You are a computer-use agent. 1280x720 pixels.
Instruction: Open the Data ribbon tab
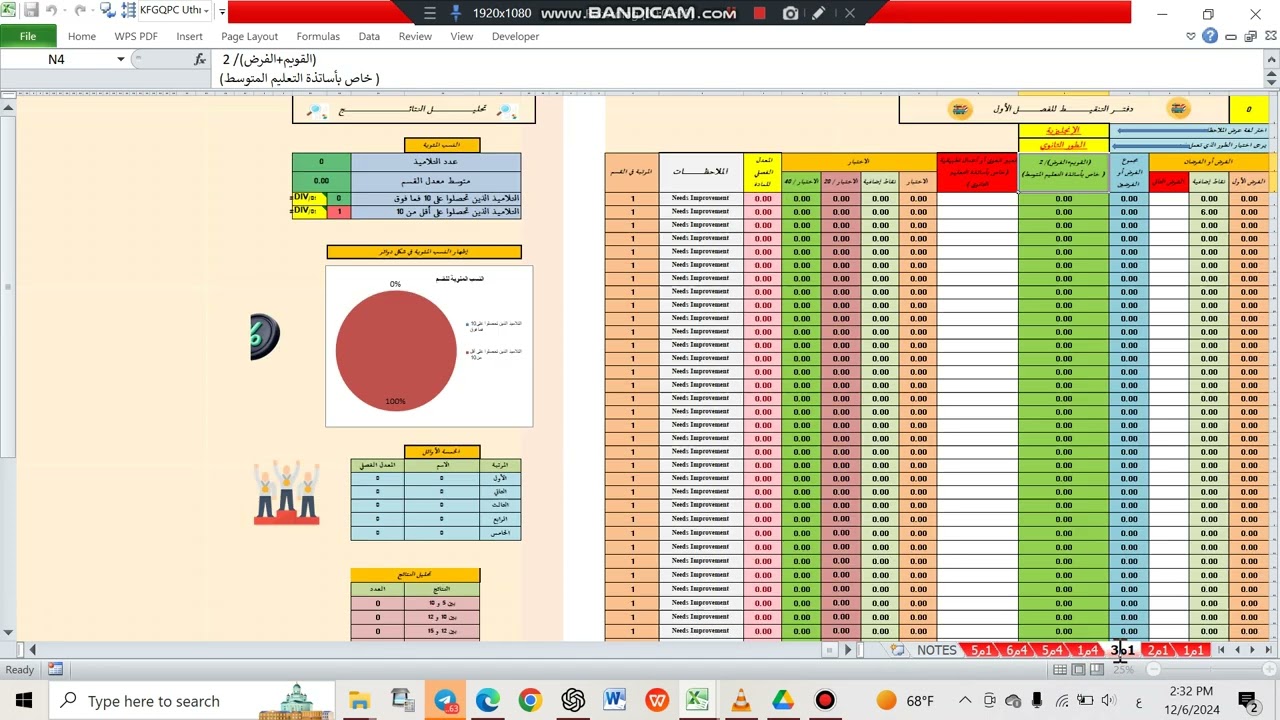tap(369, 36)
